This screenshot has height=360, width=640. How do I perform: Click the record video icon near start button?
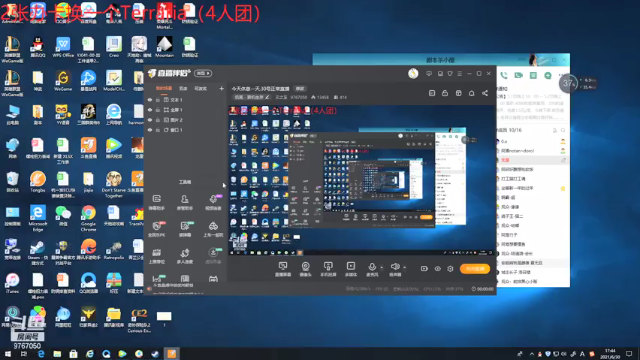point(424,269)
